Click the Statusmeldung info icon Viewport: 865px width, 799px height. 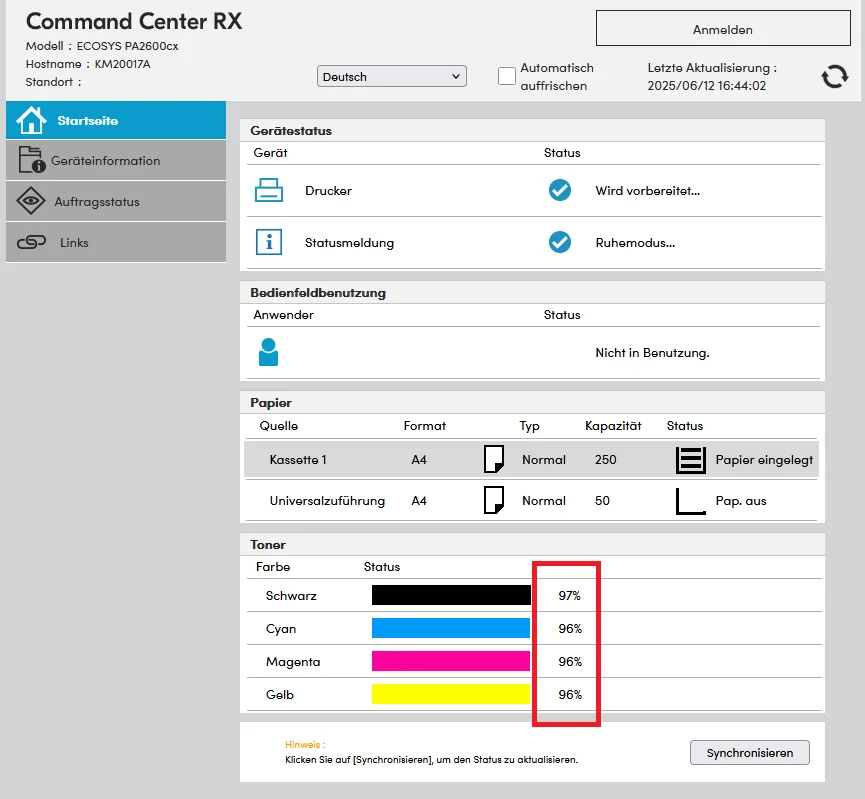[x=269, y=242]
